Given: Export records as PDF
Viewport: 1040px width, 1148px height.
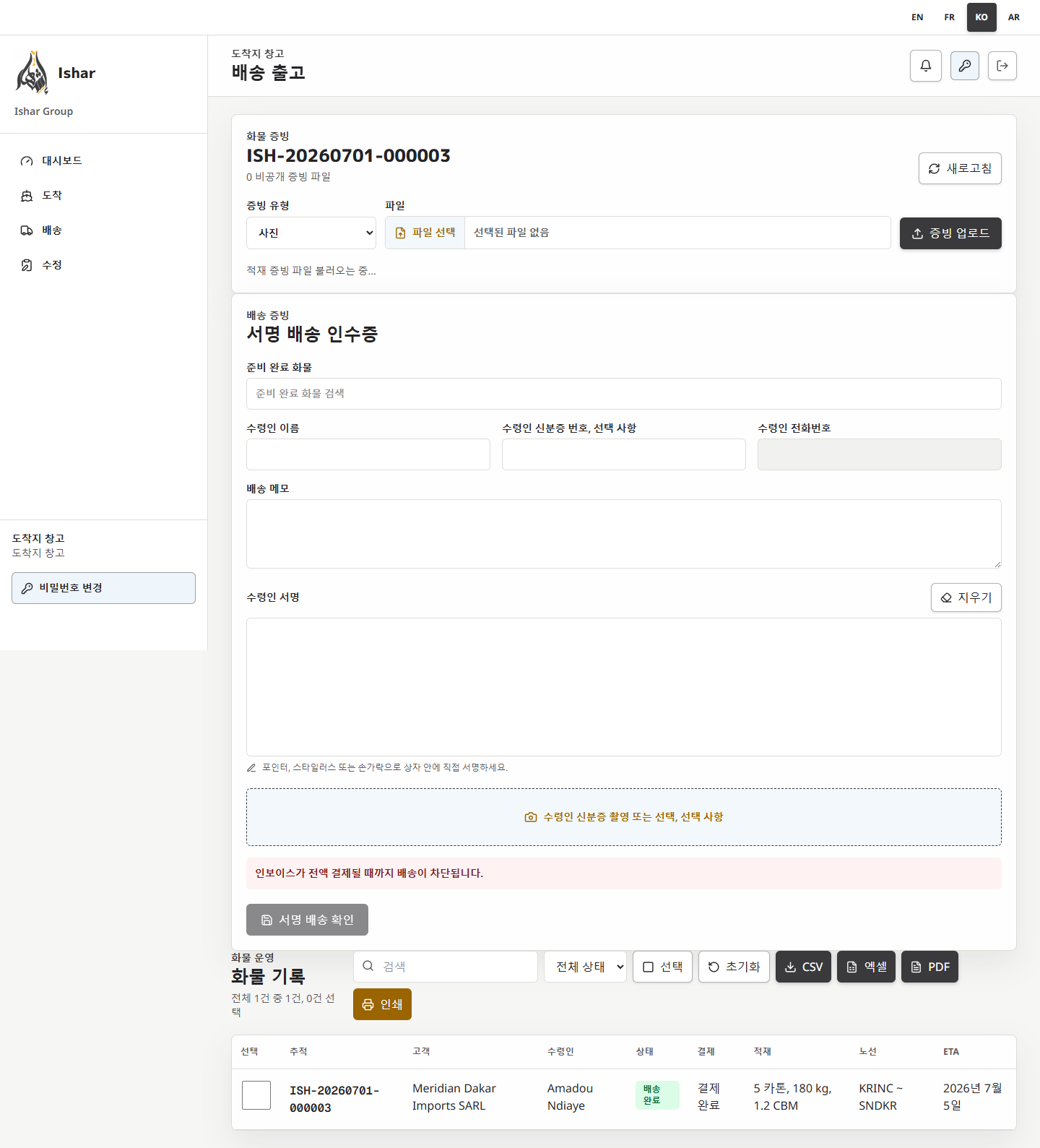Looking at the screenshot, I should pyautogui.click(x=929, y=967).
